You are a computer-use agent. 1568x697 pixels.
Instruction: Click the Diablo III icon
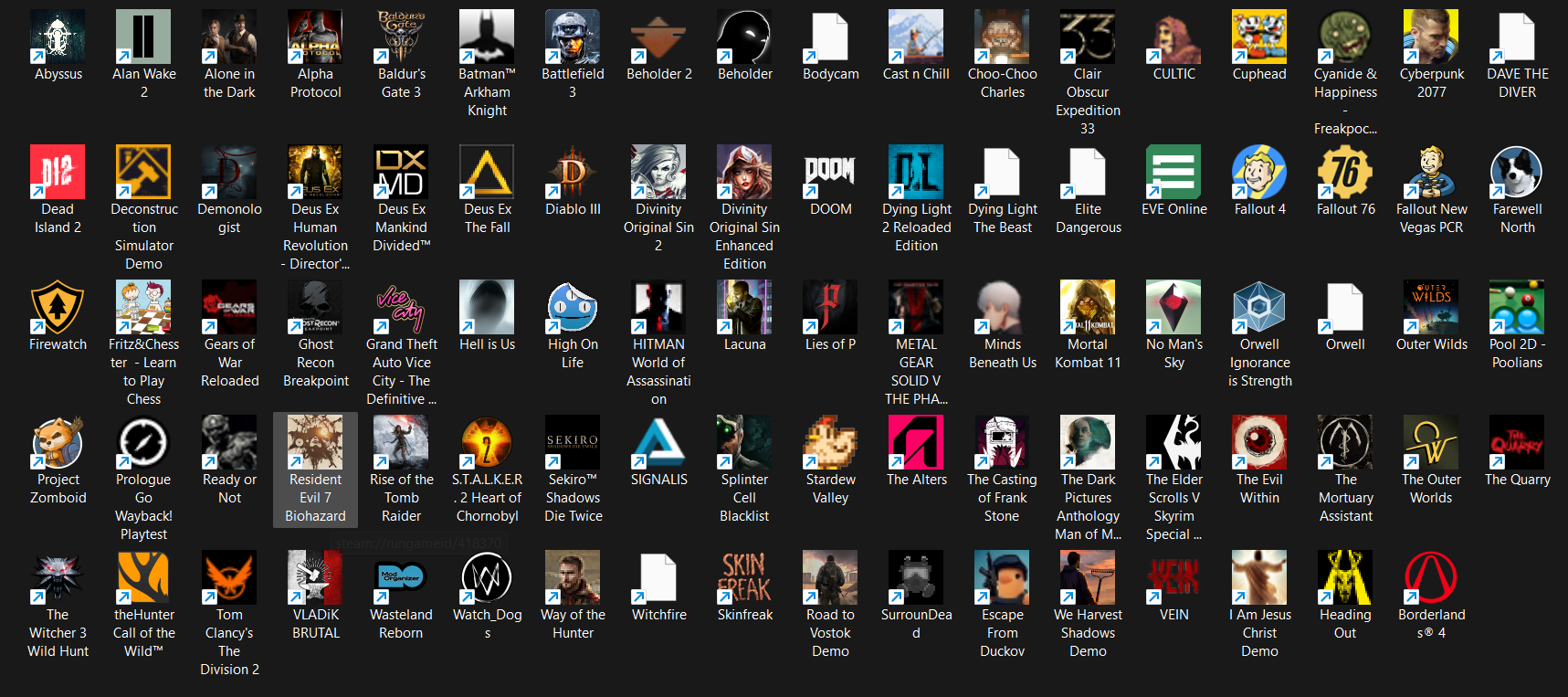573,173
